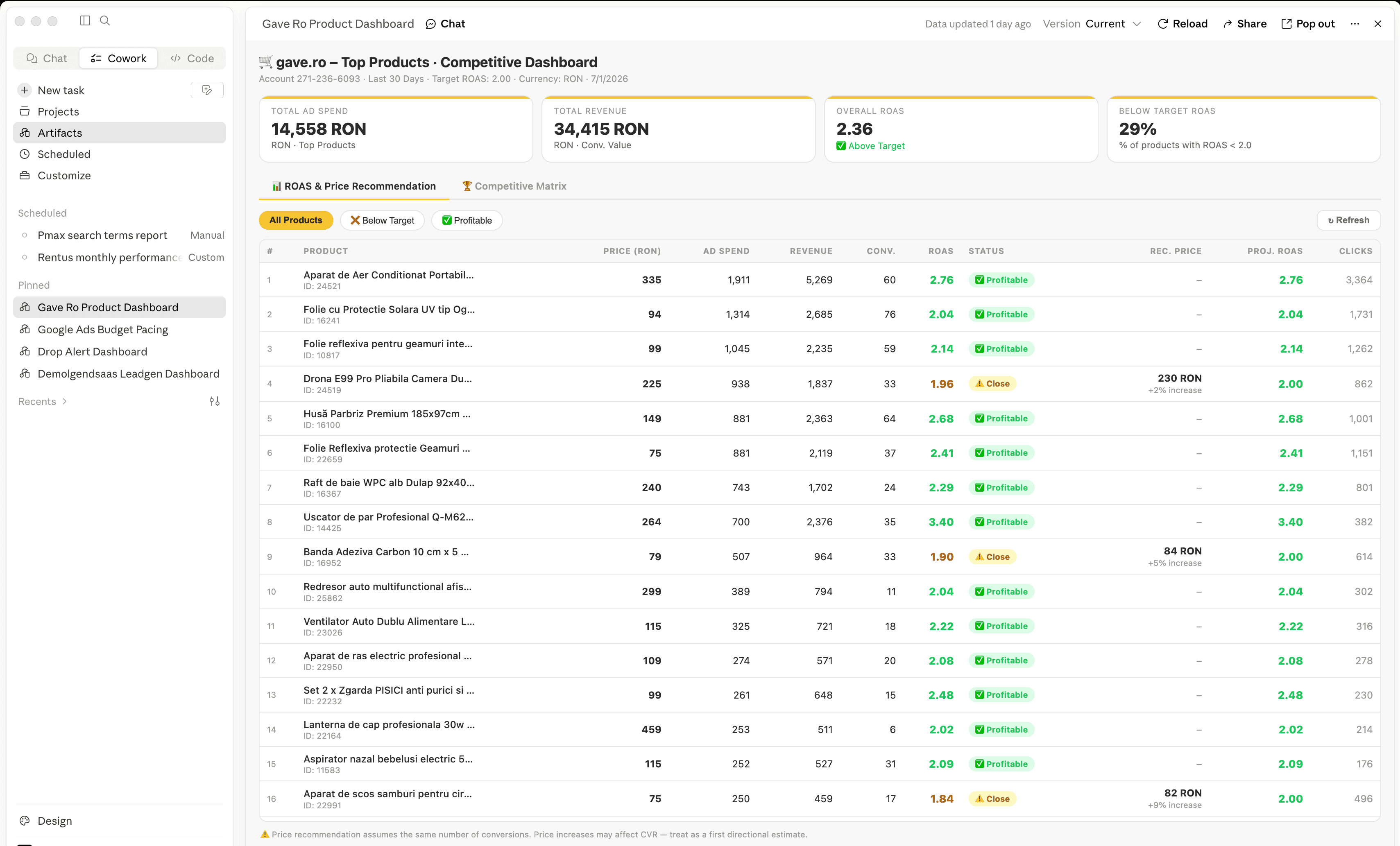This screenshot has width=1400, height=846.
Task: Open recents filter settings icon
Action: pos(214,401)
